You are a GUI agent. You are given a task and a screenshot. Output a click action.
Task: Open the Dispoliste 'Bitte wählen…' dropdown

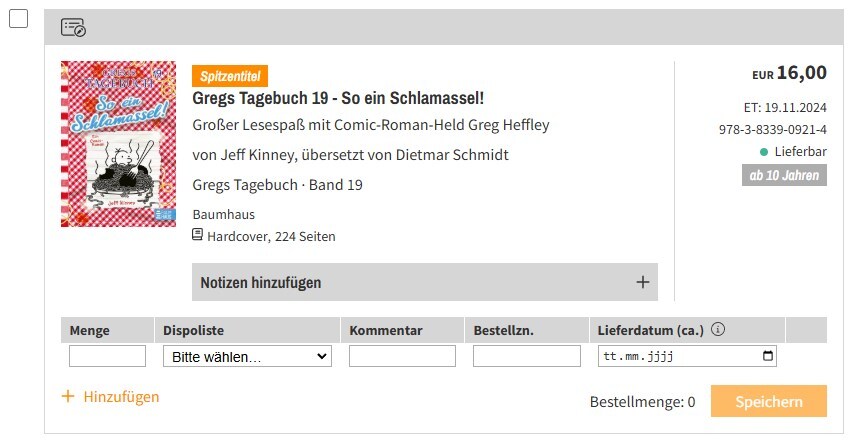[247, 356]
